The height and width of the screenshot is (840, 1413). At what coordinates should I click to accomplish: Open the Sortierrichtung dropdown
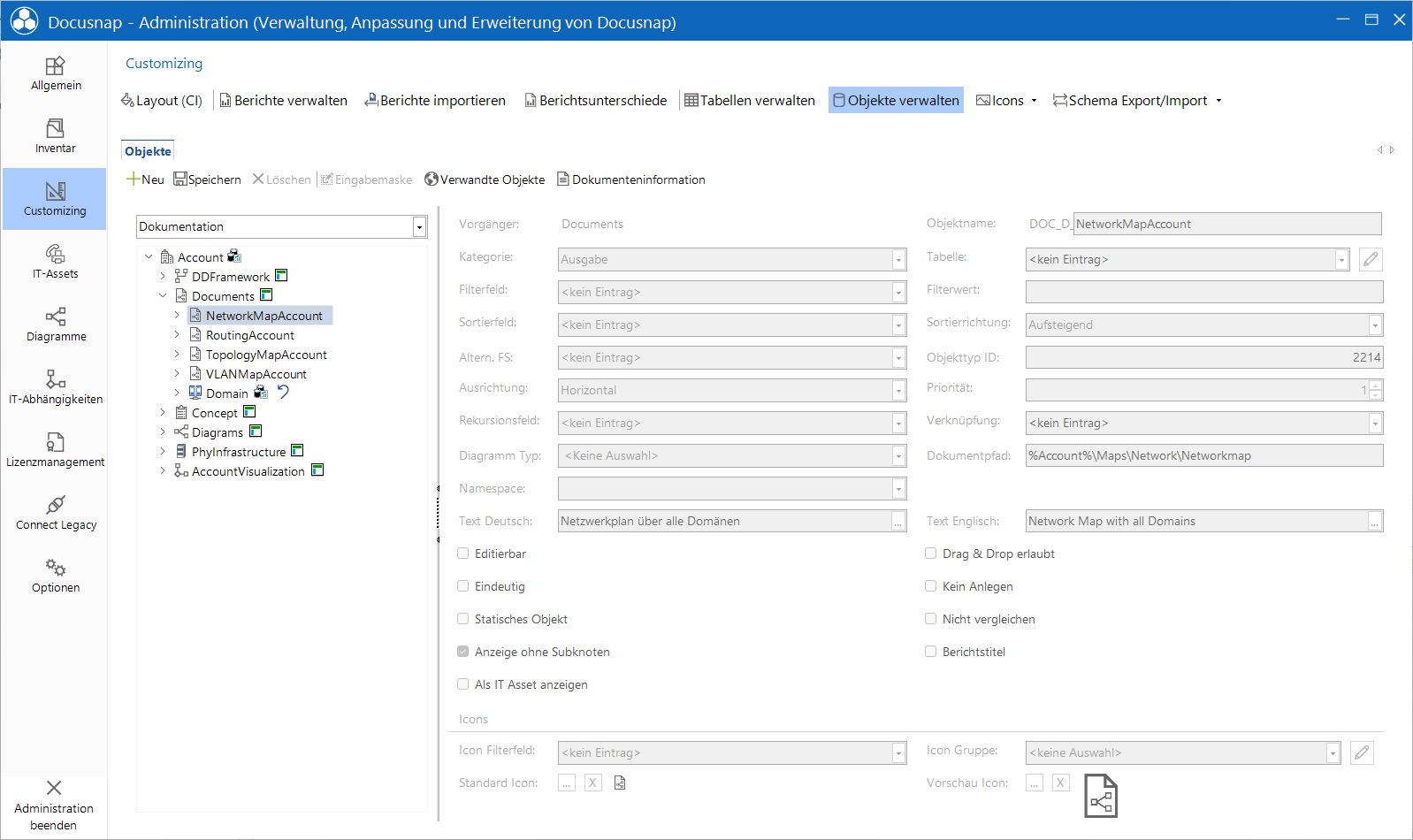coord(1375,325)
